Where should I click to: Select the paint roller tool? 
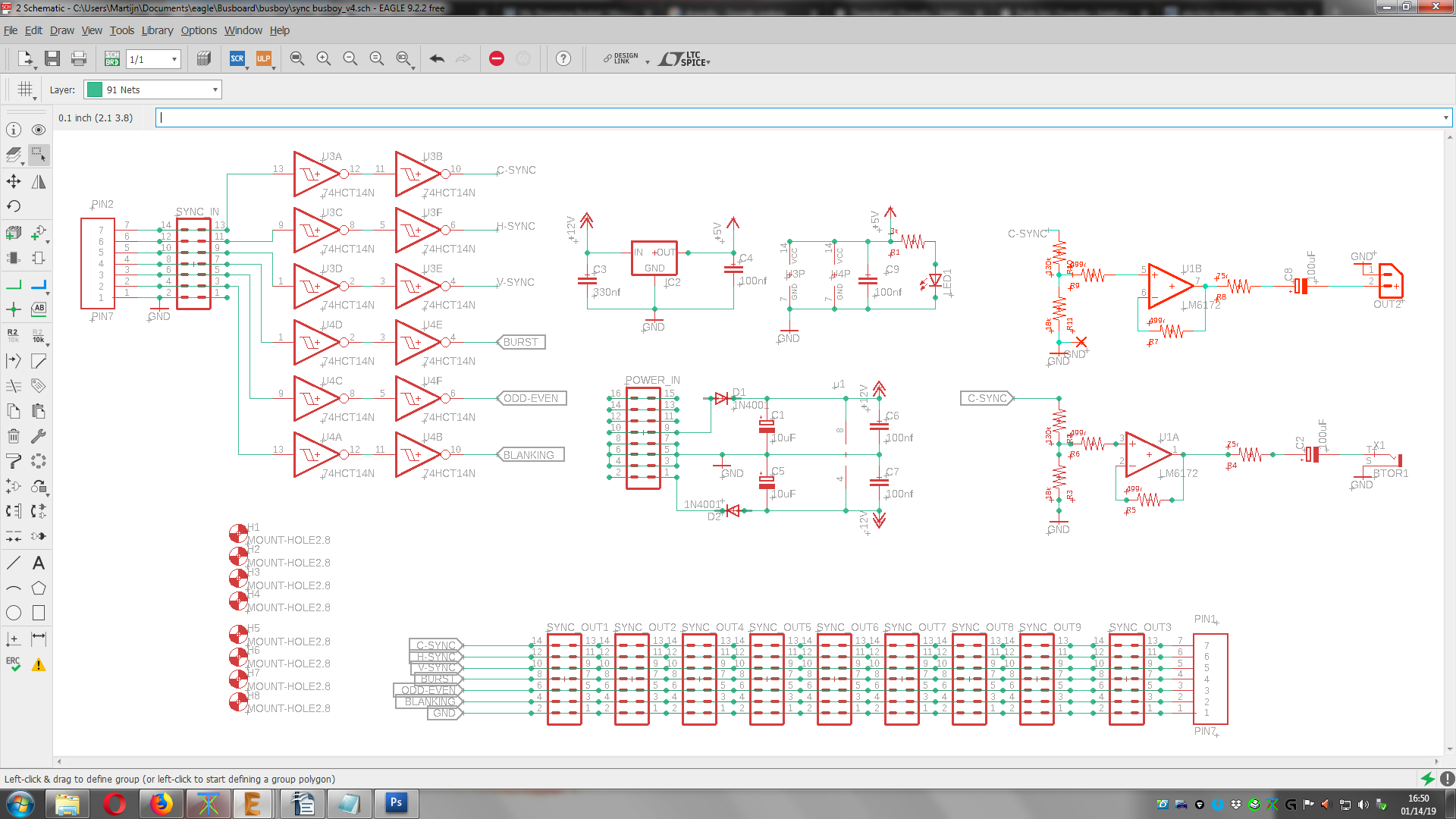click(x=14, y=461)
